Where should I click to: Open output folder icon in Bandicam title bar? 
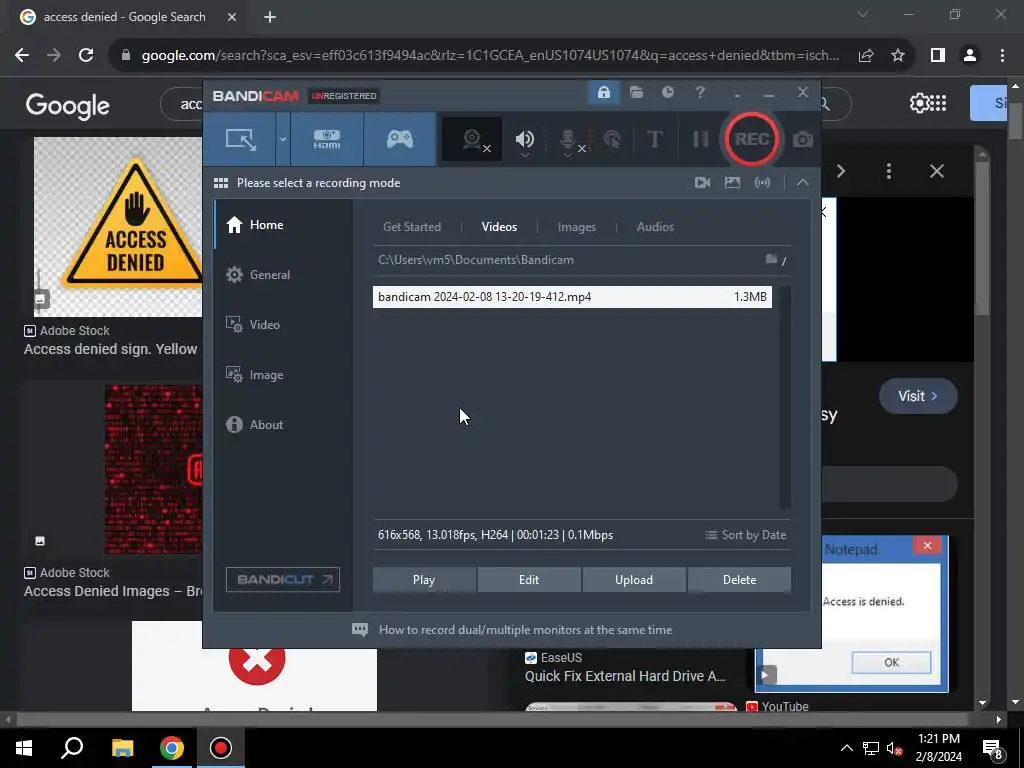(636, 92)
